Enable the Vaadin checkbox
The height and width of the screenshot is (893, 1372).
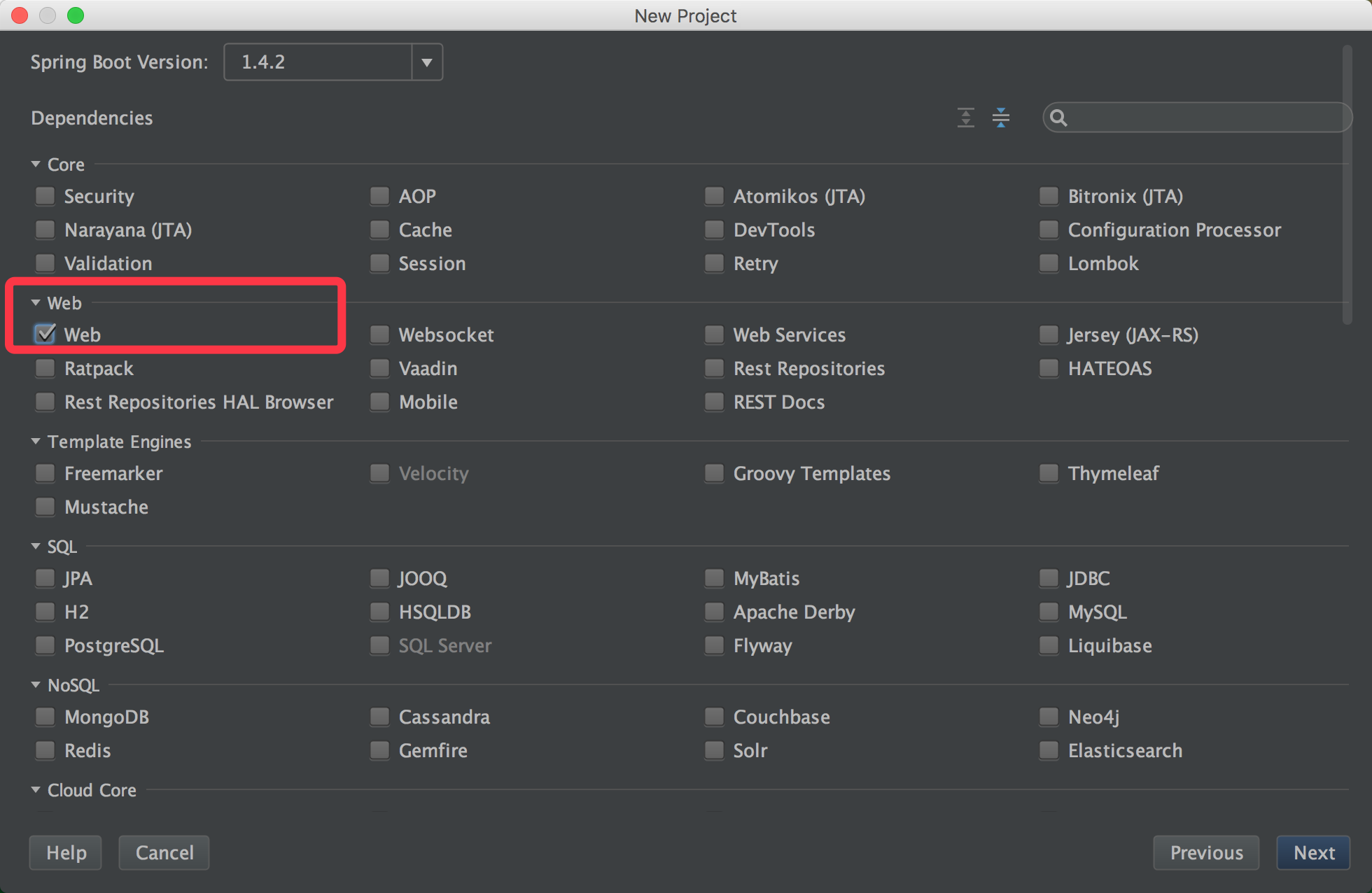[380, 368]
